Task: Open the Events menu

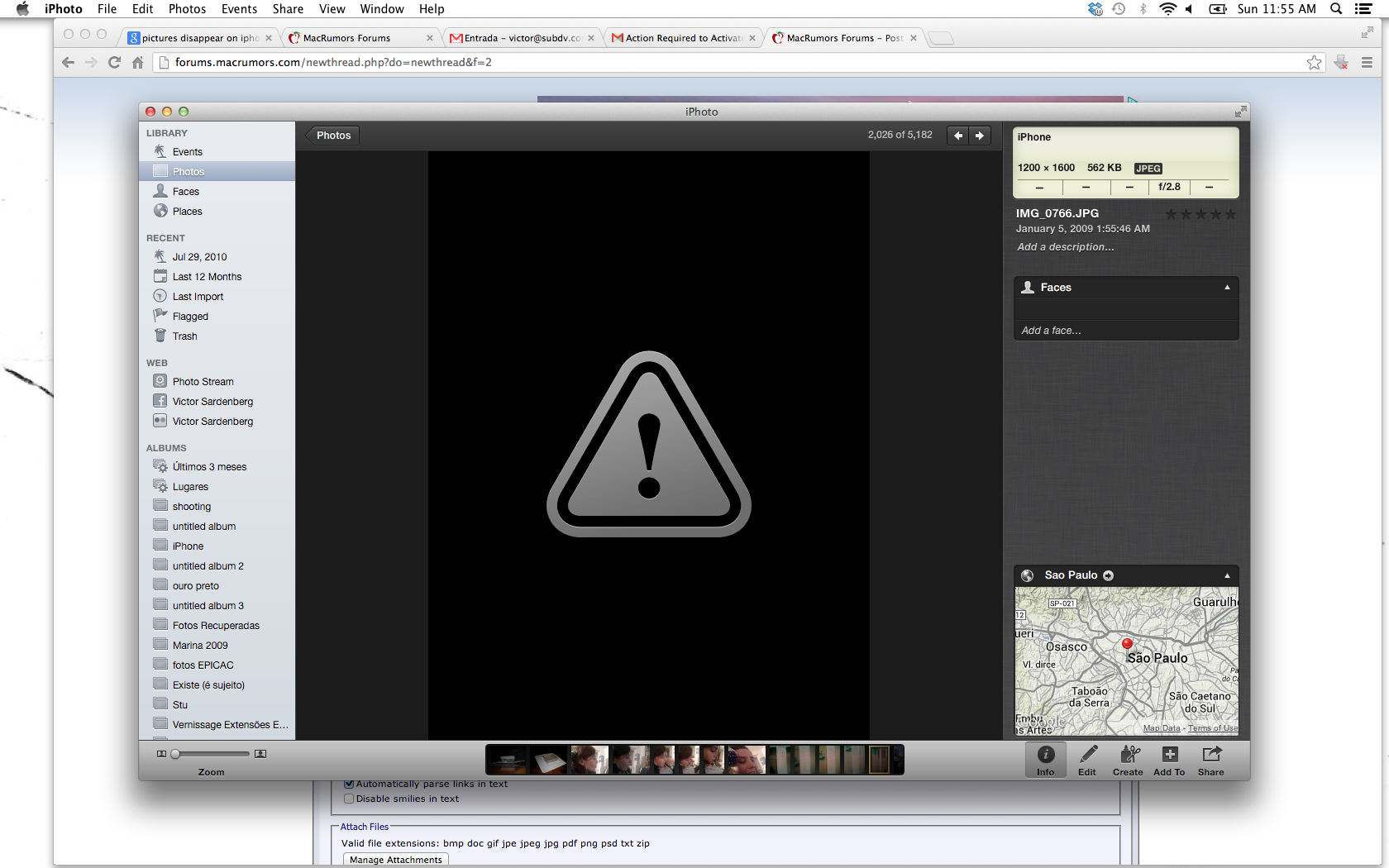Action: (239, 8)
